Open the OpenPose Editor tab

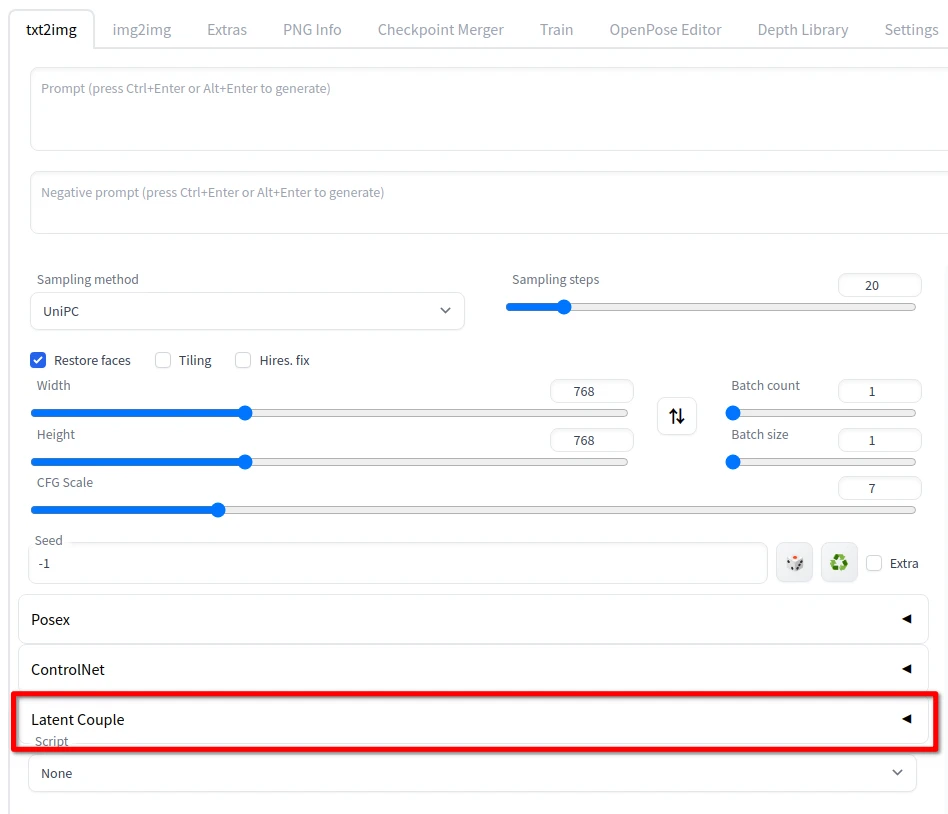(665, 29)
